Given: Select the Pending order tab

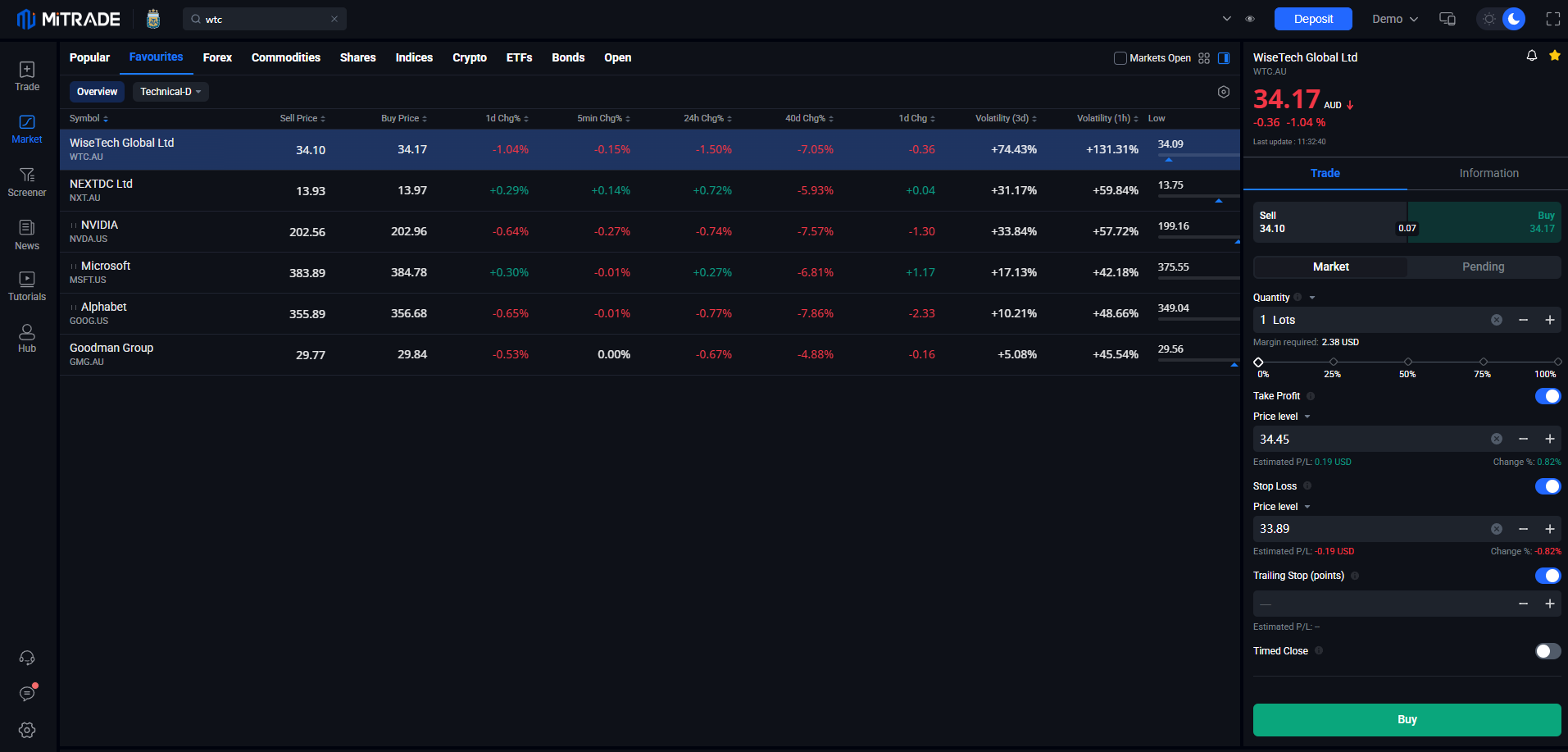Looking at the screenshot, I should pos(1484,267).
